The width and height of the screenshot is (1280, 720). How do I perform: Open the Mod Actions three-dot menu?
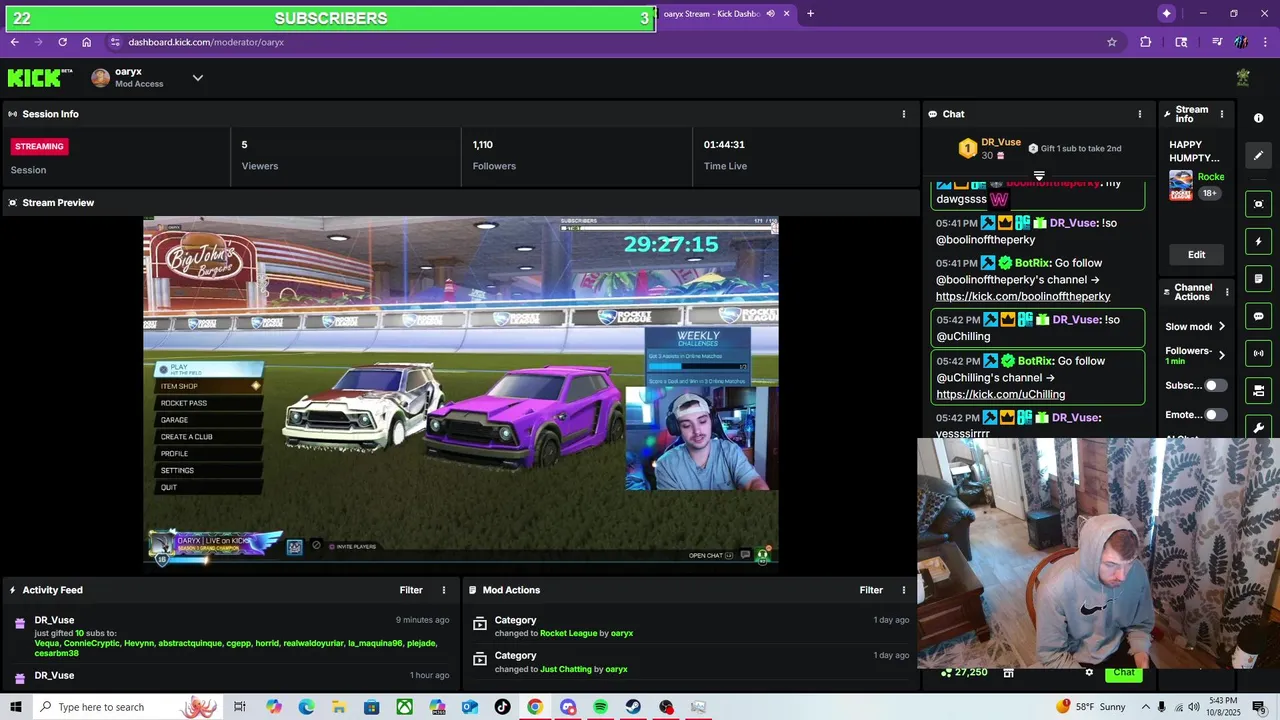point(904,590)
